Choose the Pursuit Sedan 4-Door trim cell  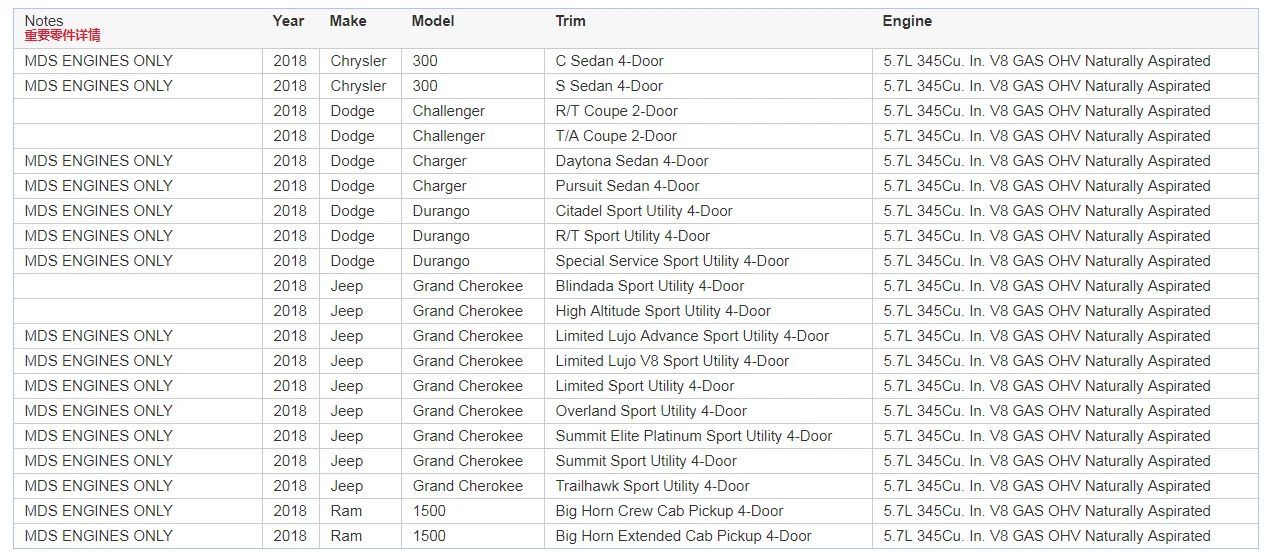click(x=627, y=186)
